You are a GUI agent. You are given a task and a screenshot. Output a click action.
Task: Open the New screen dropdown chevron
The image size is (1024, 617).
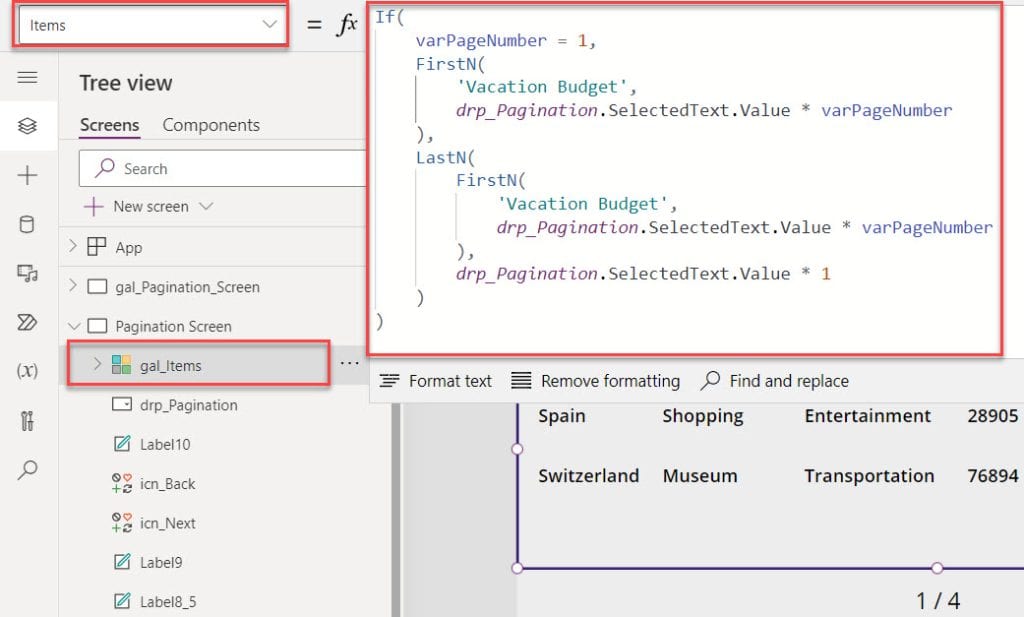pos(206,206)
